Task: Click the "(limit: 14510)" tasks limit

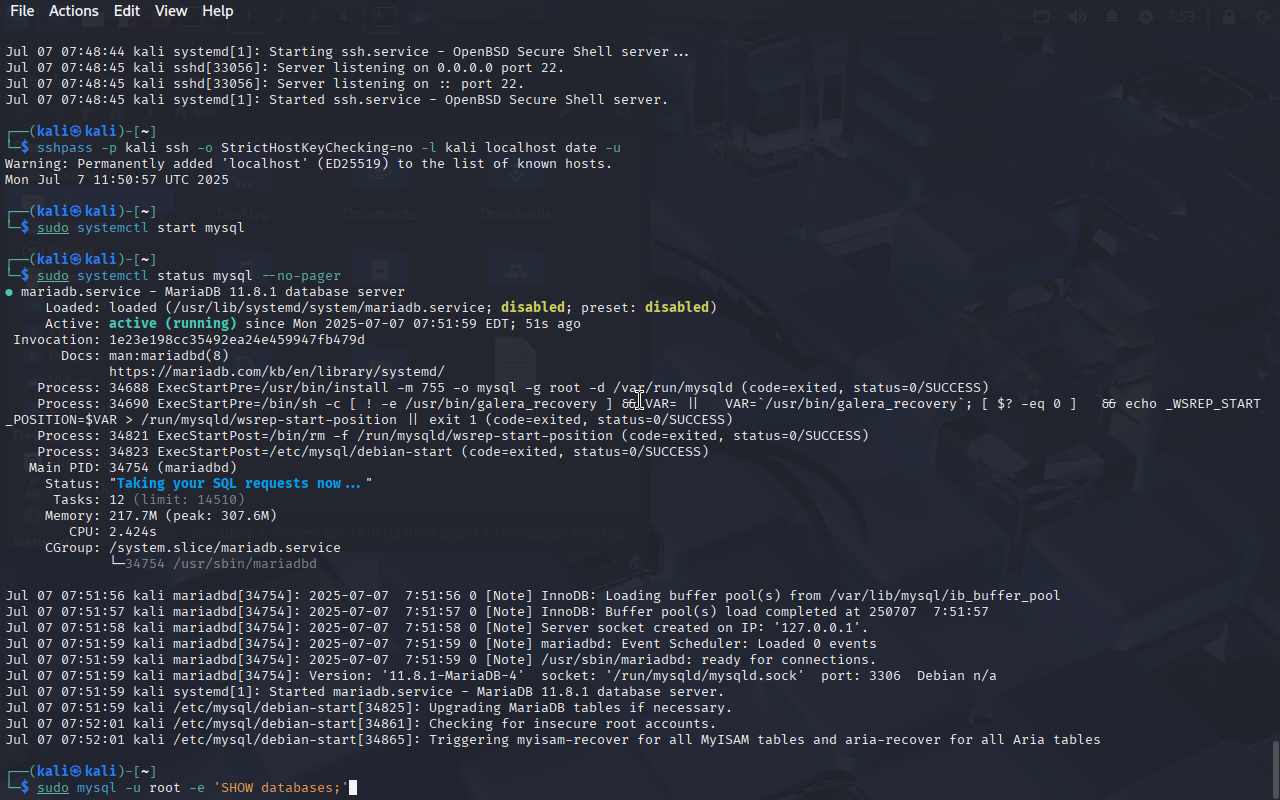Action: coord(189,500)
